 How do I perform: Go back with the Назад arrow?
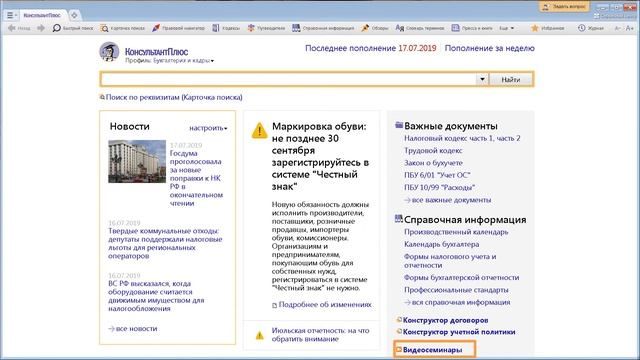[19, 28]
